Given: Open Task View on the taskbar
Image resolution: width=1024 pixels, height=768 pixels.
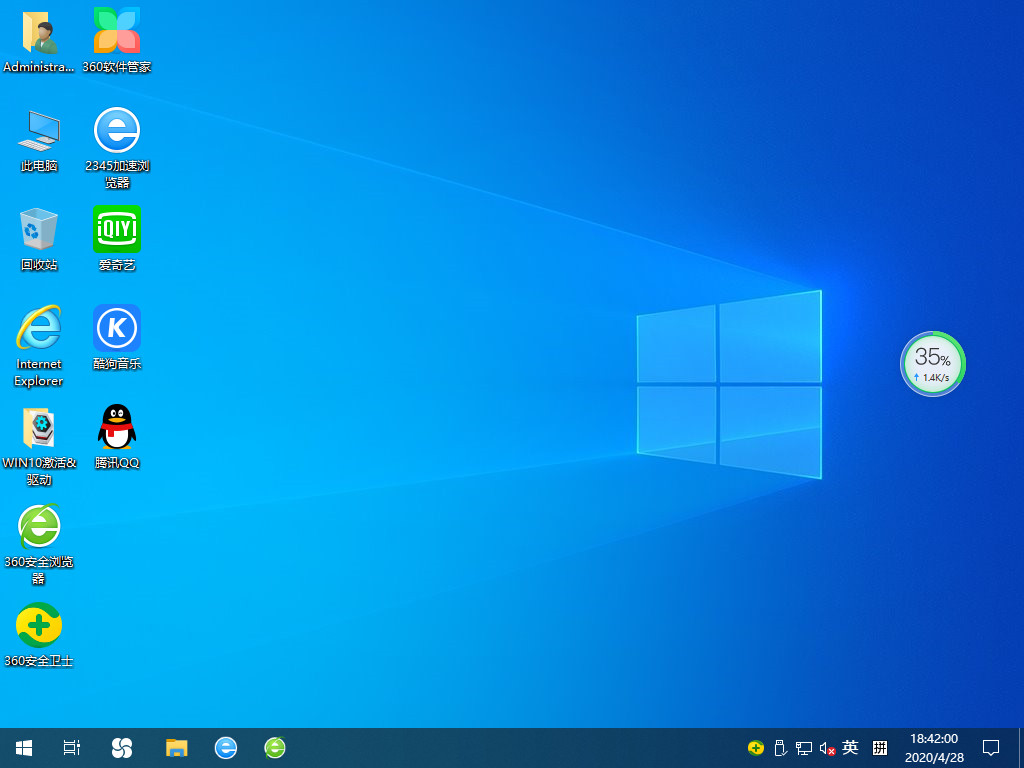Looking at the screenshot, I should [70, 747].
